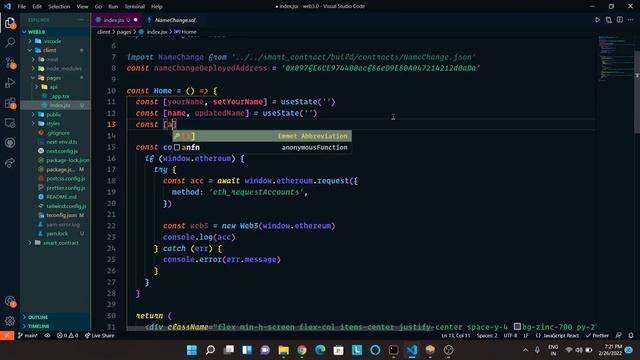The width and height of the screenshot is (640, 360).
Task: Open notifications bell in status bar
Action: click(x=631, y=336)
